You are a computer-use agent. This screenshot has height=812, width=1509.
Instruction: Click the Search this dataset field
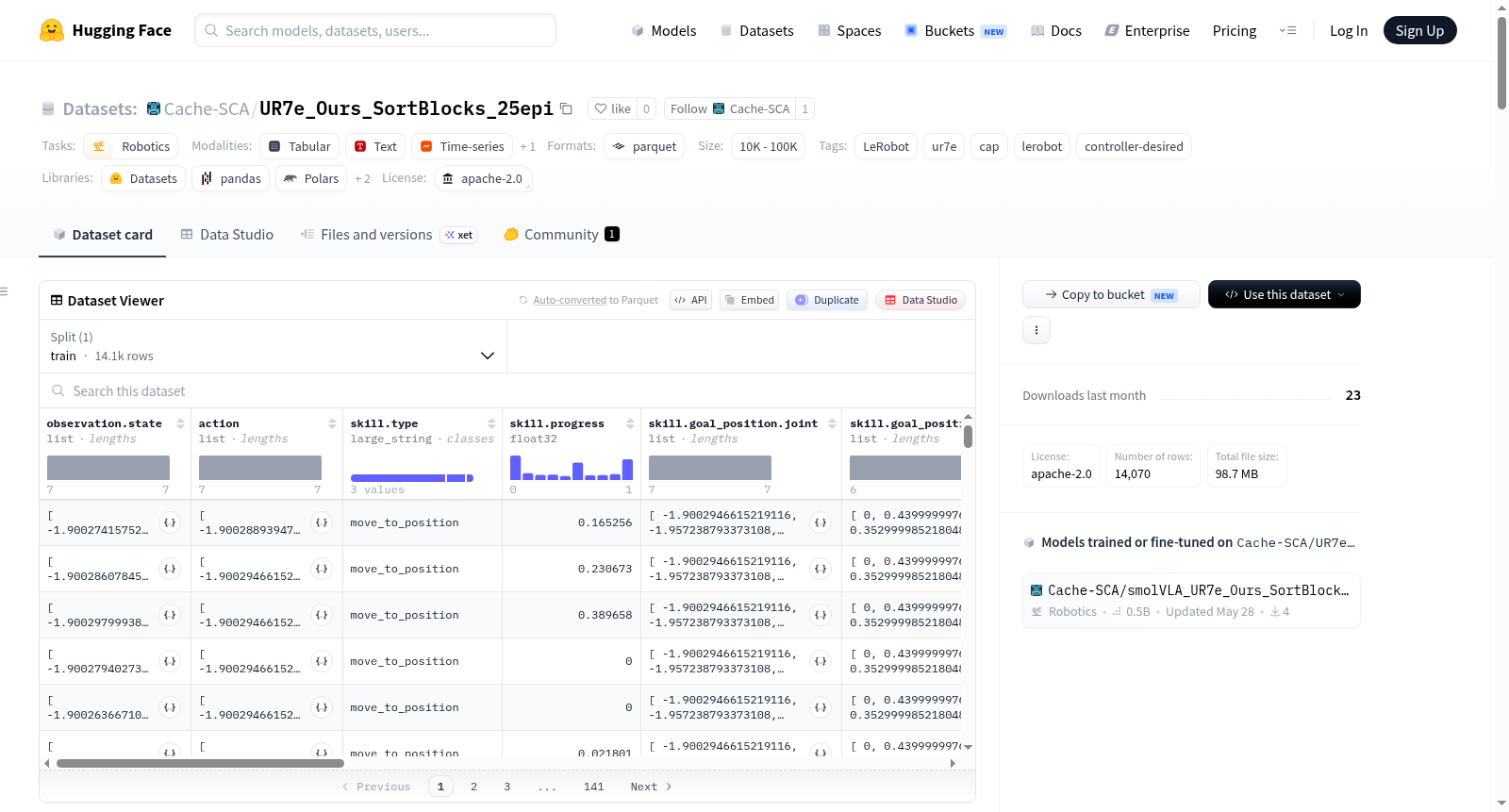[x=507, y=390]
